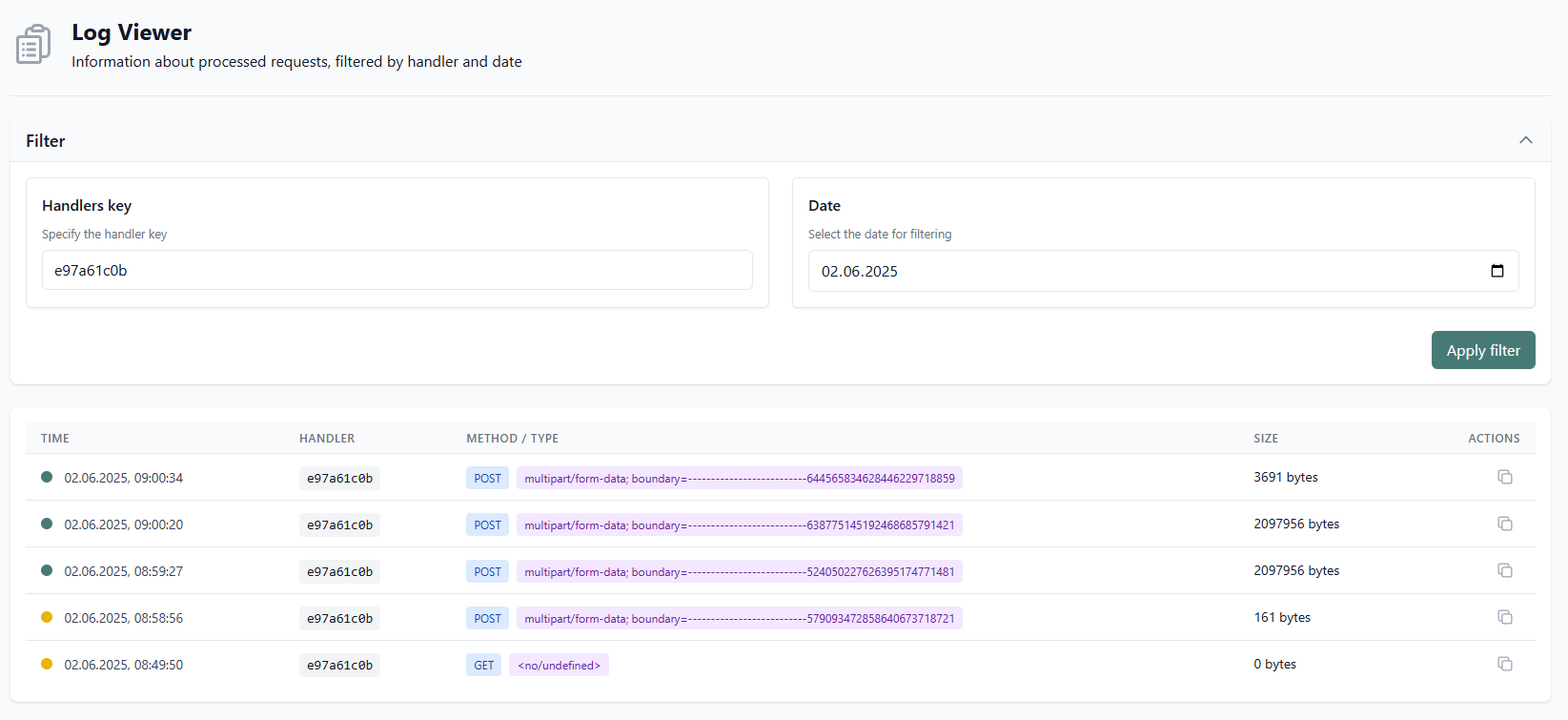1568x720 pixels.
Task: Click handler badge e97a61c0b in 09:00:20 row
Action: (339, 525)
